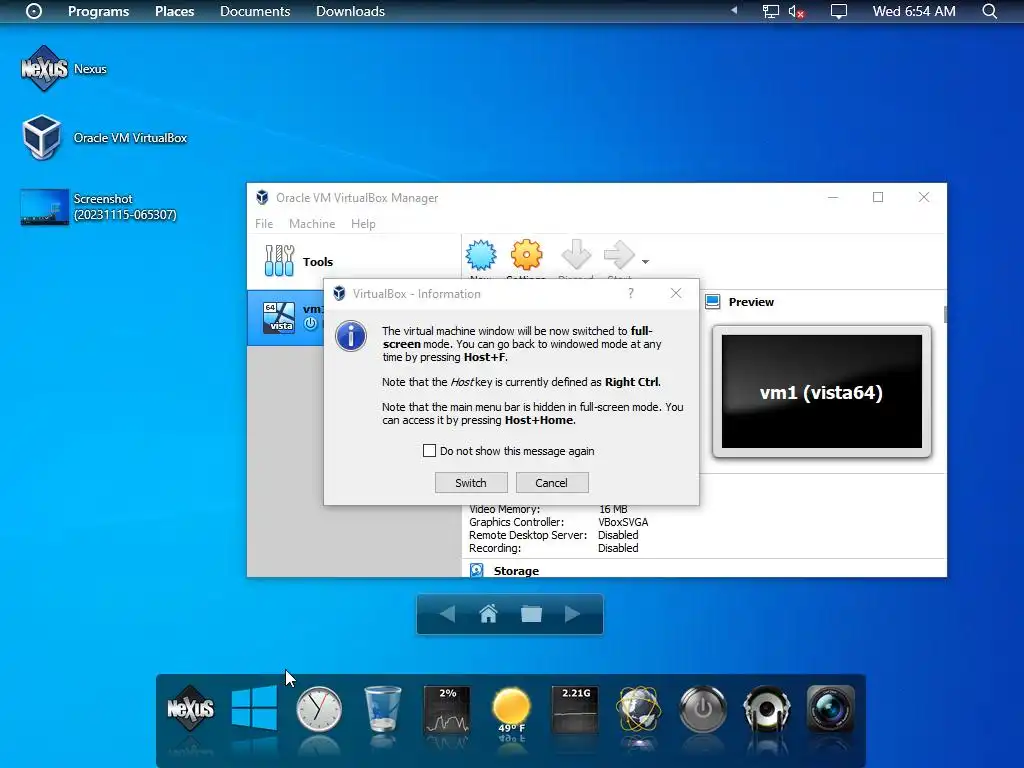Click the dialog's question-mark help button
The image size is (1024, 768).
[630, 293]
